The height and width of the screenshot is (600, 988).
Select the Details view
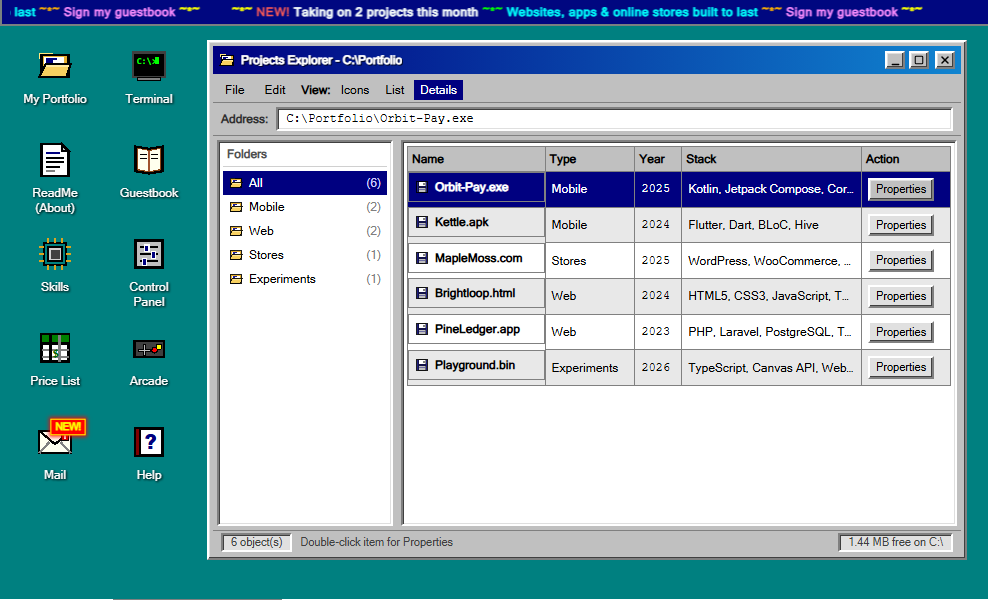pyautogui.click(x=439, y=89)
